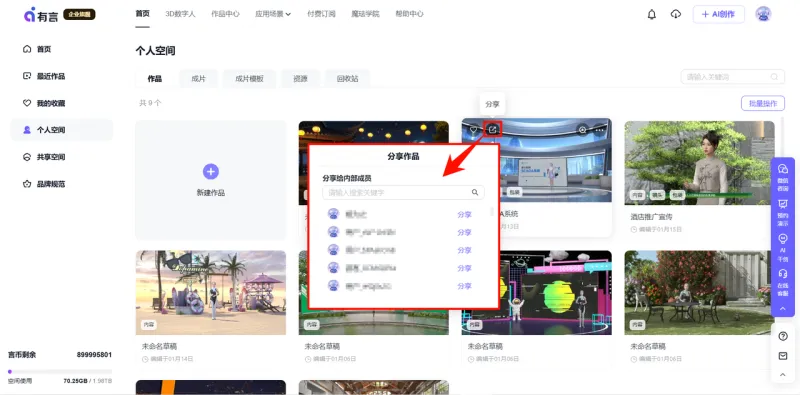Open the garden patio draft thumbnail

(x=699, y=292)
